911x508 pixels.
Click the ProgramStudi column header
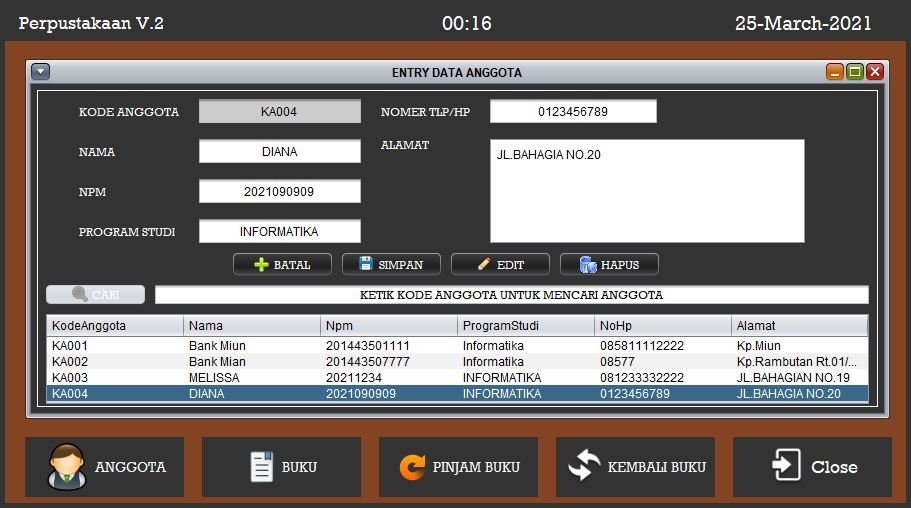[525, 326]
